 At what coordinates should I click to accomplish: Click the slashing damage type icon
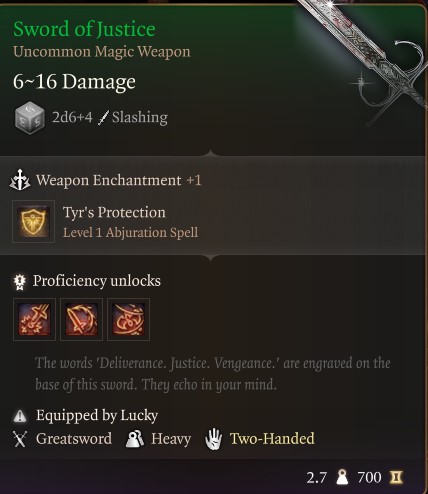click(103, 118)
